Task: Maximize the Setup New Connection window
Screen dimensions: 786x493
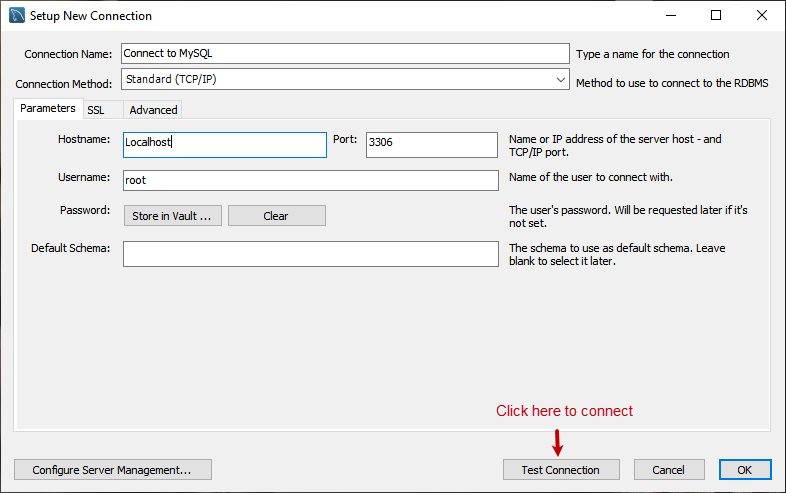Action: tap(716, 16)
